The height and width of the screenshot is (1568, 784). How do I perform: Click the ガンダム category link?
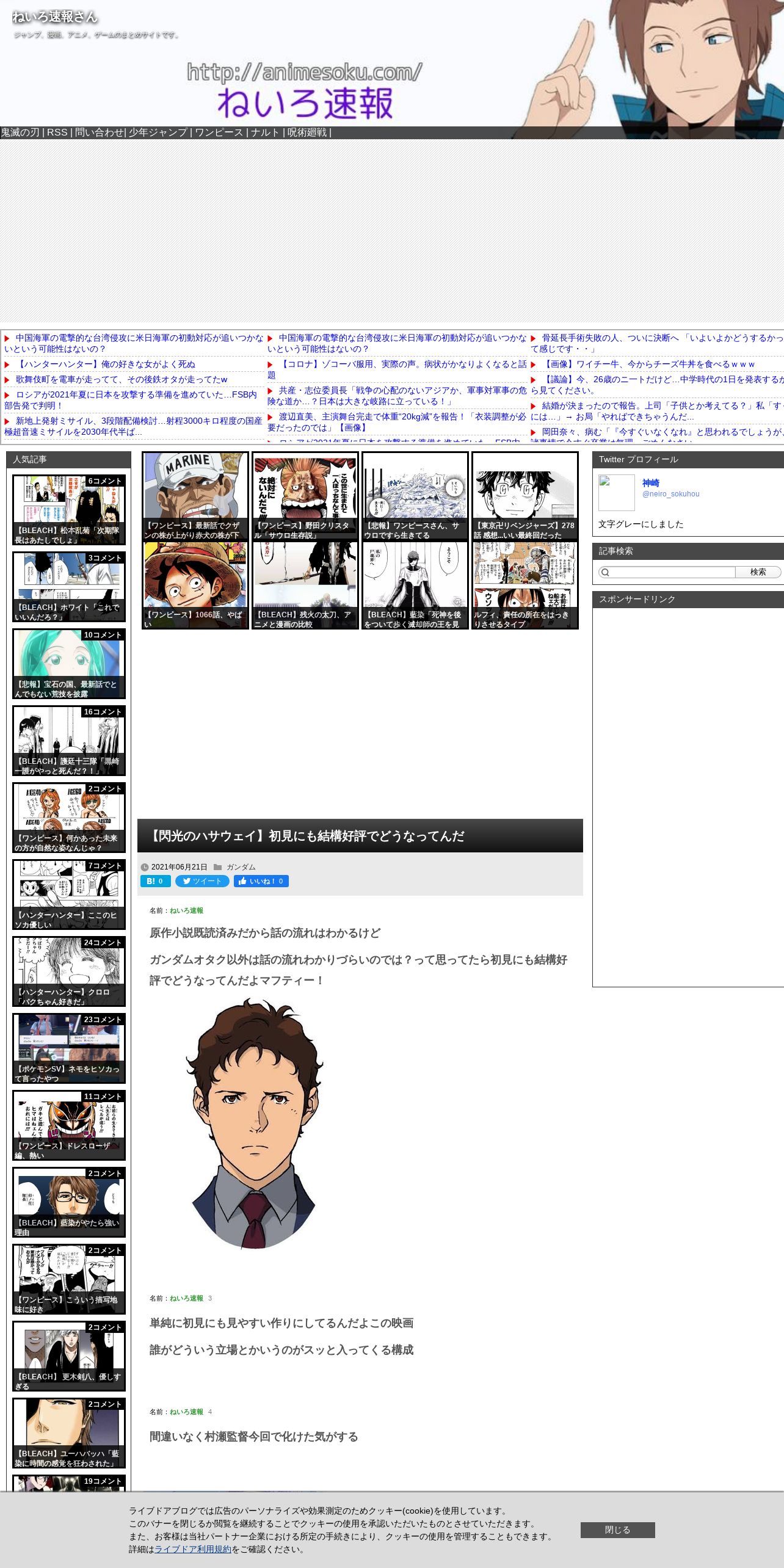click(241, 867)
